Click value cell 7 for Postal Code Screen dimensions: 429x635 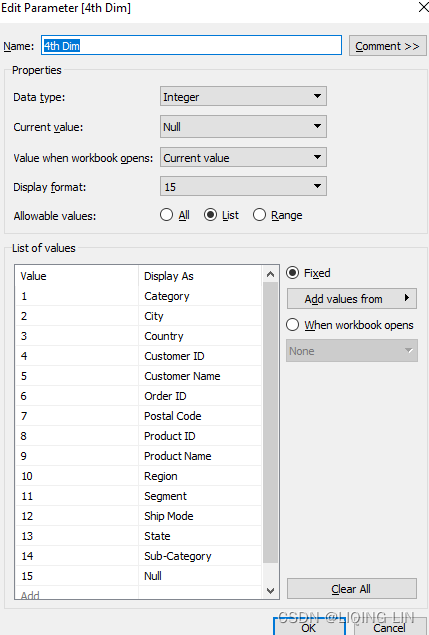[77, 416]
